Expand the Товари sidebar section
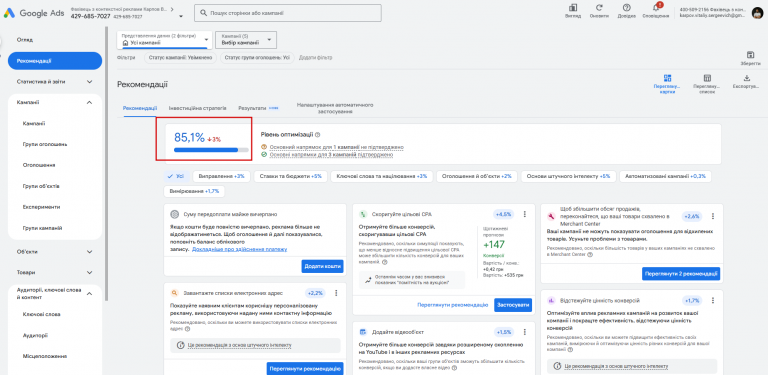The image size is (768, 375). tap(89, 272)
